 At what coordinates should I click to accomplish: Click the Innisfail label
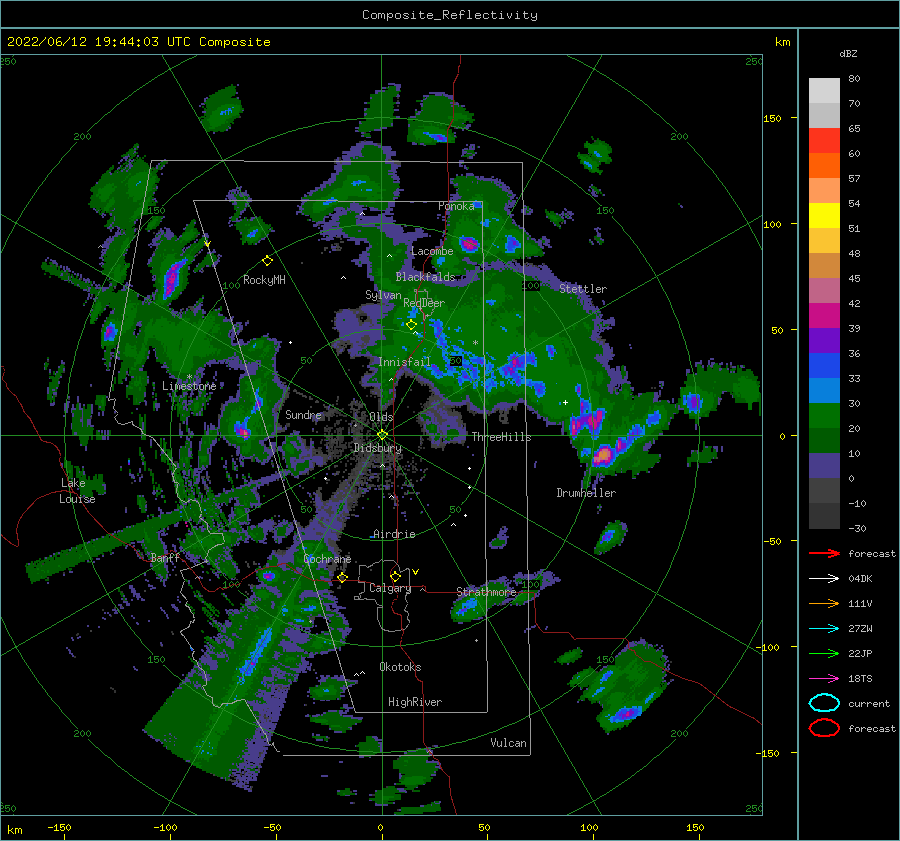click(x=404, y=362)
